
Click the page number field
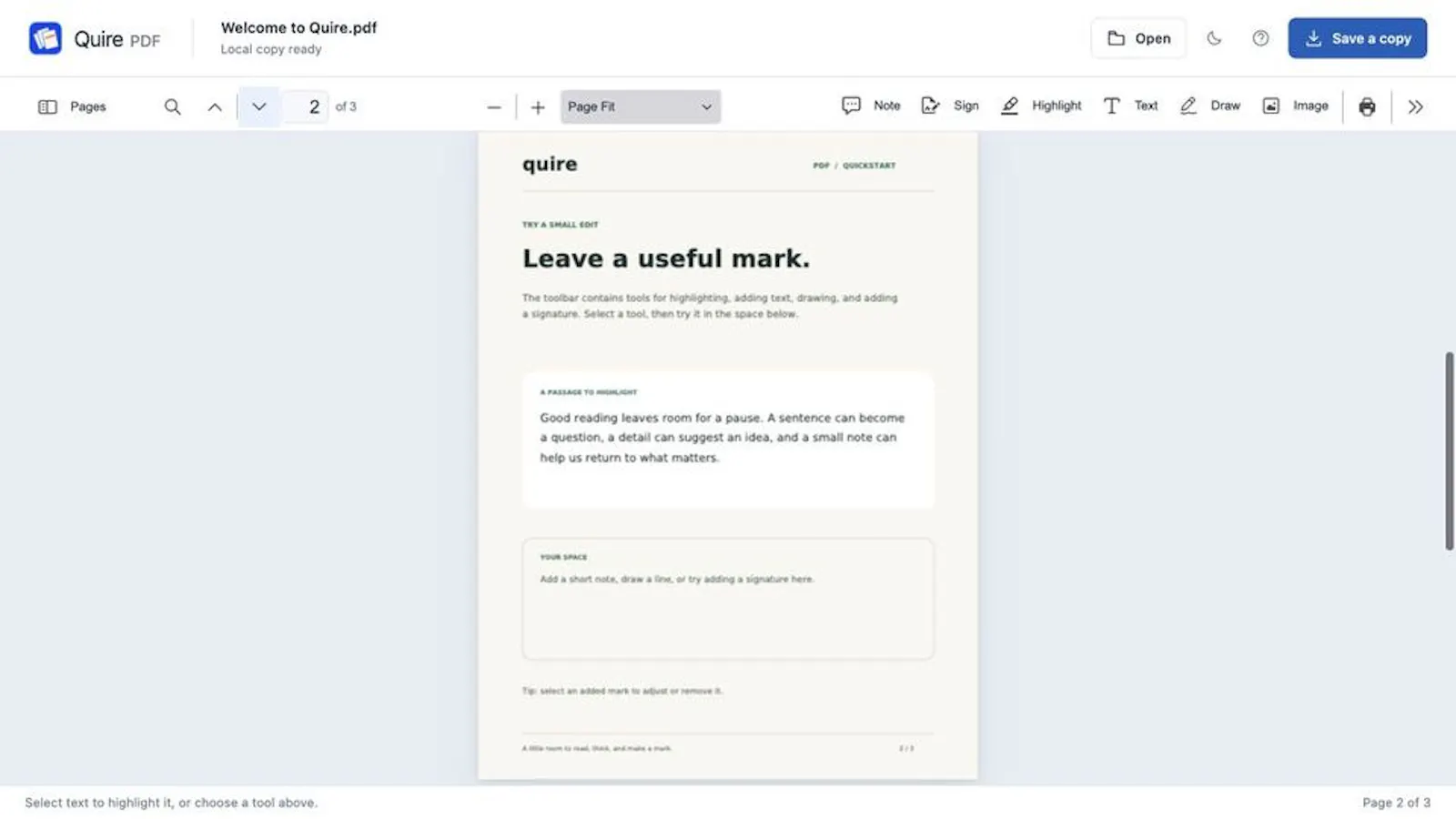pyautogui.click(x=306, y=106)
